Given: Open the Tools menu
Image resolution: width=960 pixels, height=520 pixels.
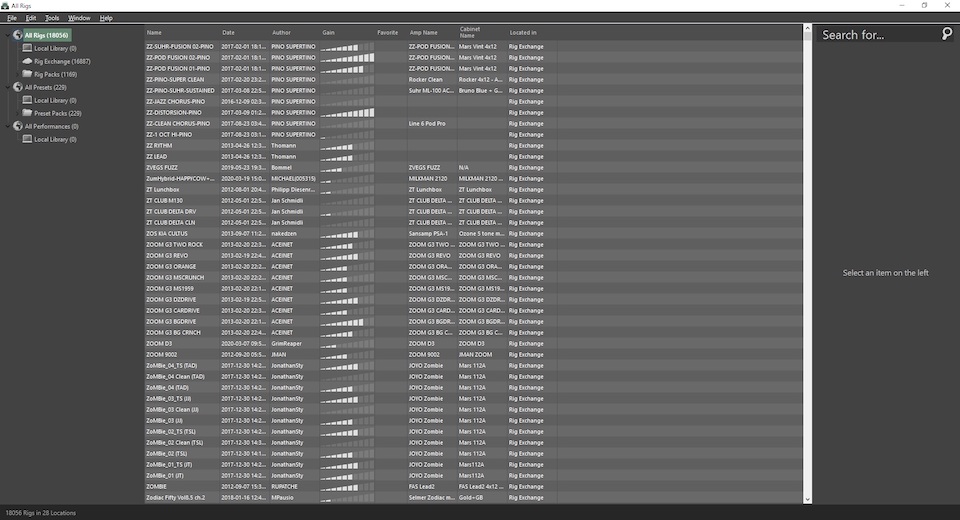Looking at the screenshot, I should (52, 18).
